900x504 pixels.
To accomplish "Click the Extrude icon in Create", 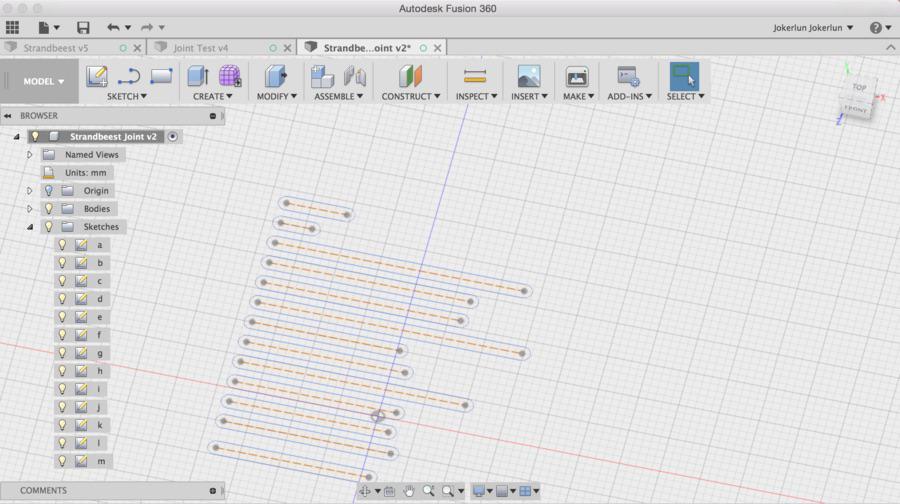I will (x=198, y=76).
